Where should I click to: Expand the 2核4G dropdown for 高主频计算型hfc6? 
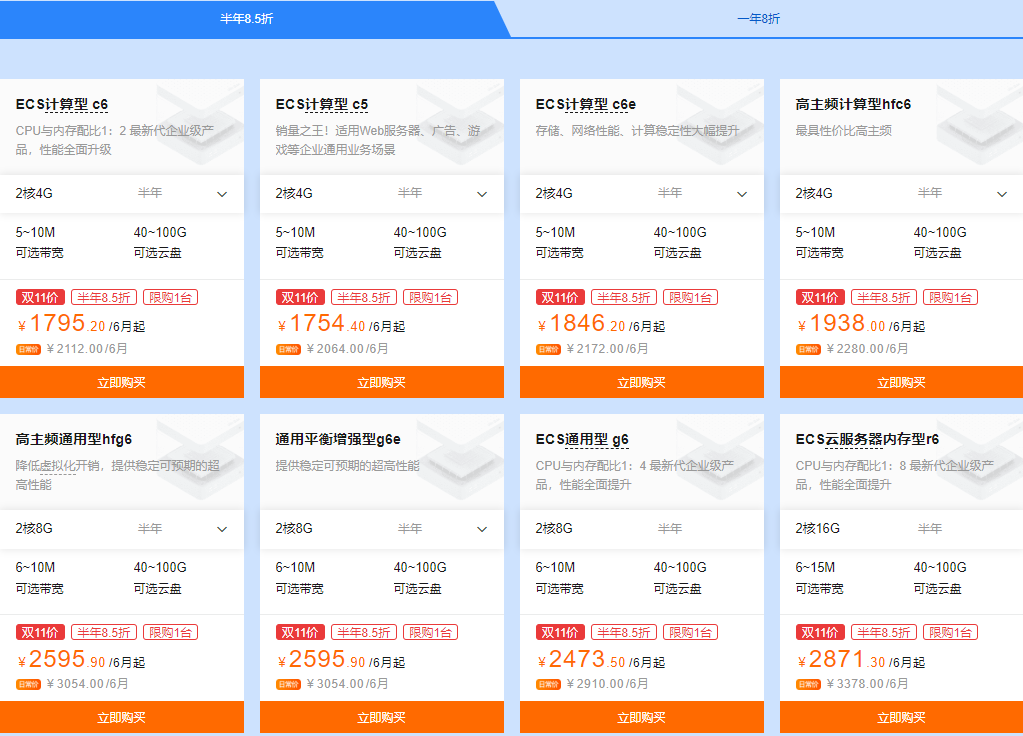(902, 193)
